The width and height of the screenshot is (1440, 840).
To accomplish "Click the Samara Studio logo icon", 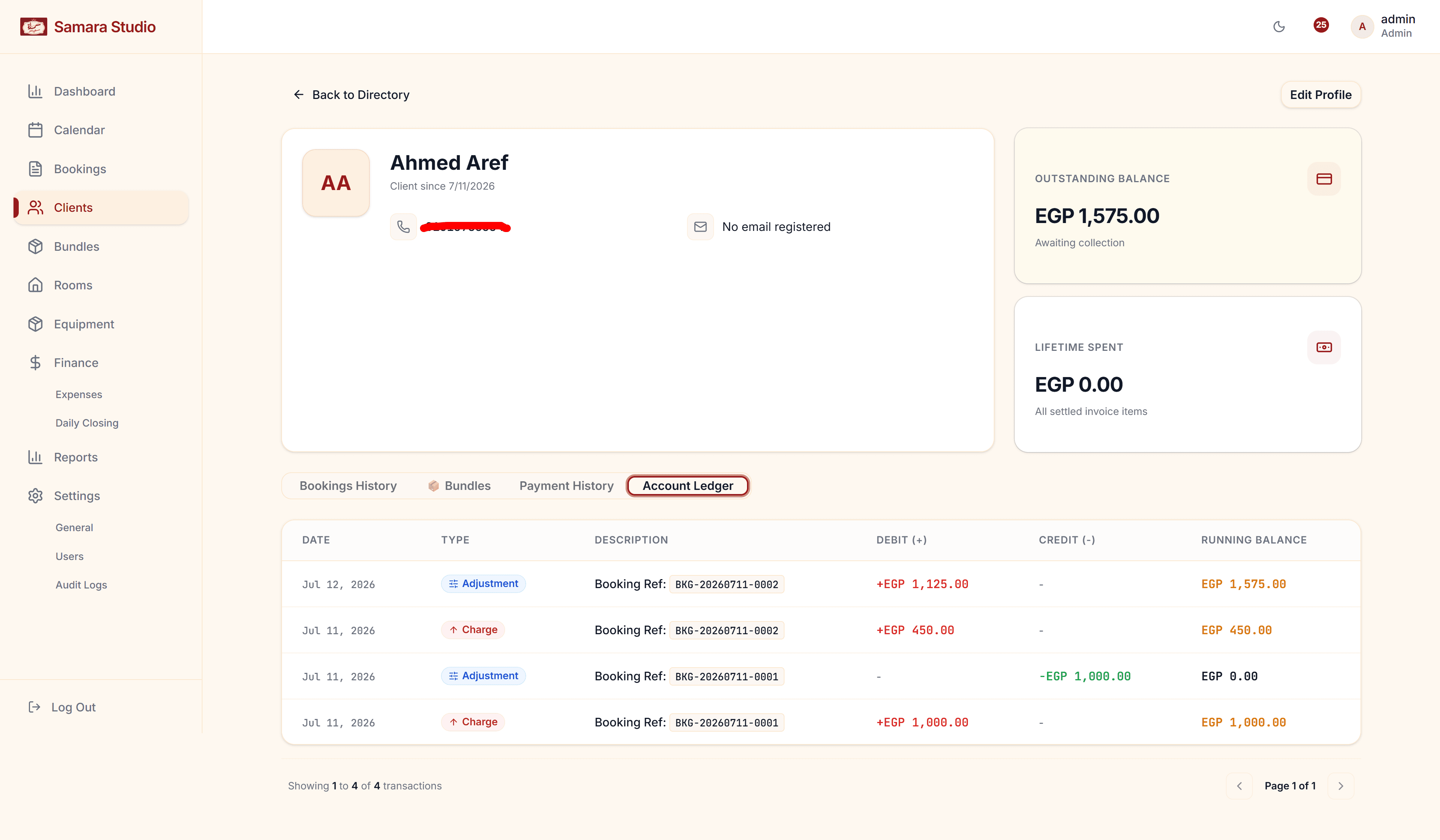I will (x=34, y=27).
